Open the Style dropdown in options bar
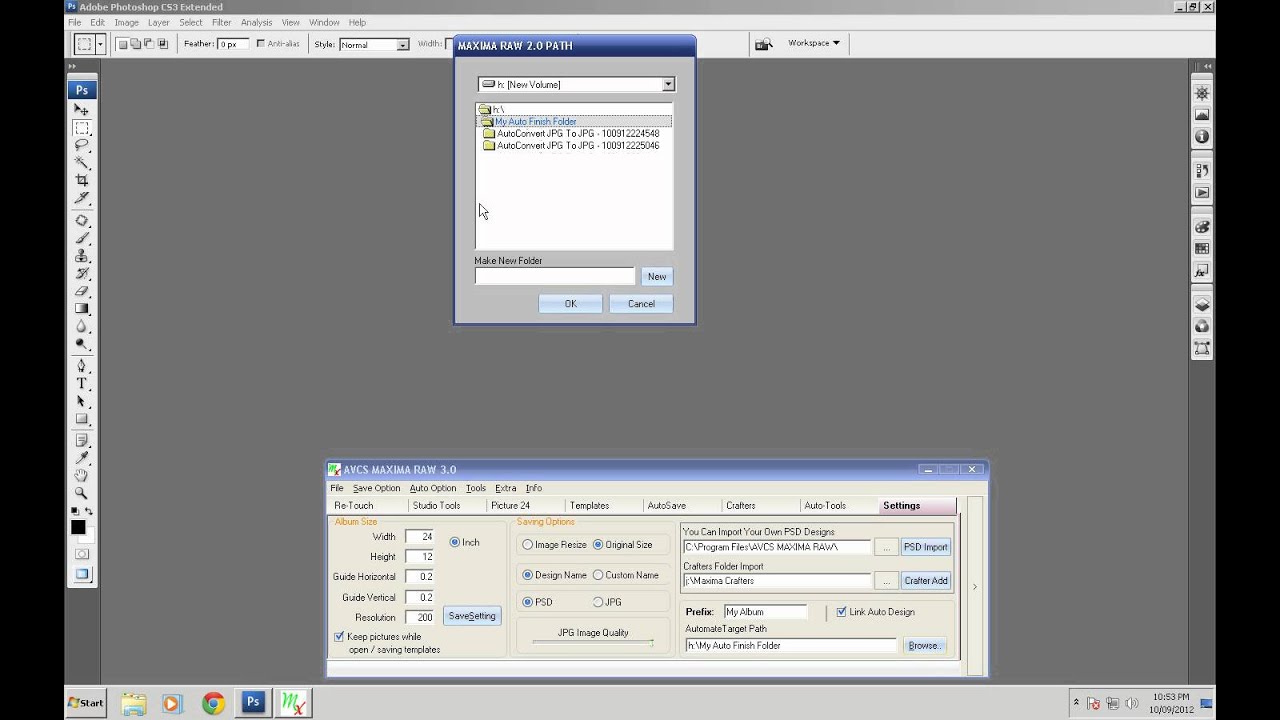Screen dimensions: 1280x720 click(x=403, y=45)
